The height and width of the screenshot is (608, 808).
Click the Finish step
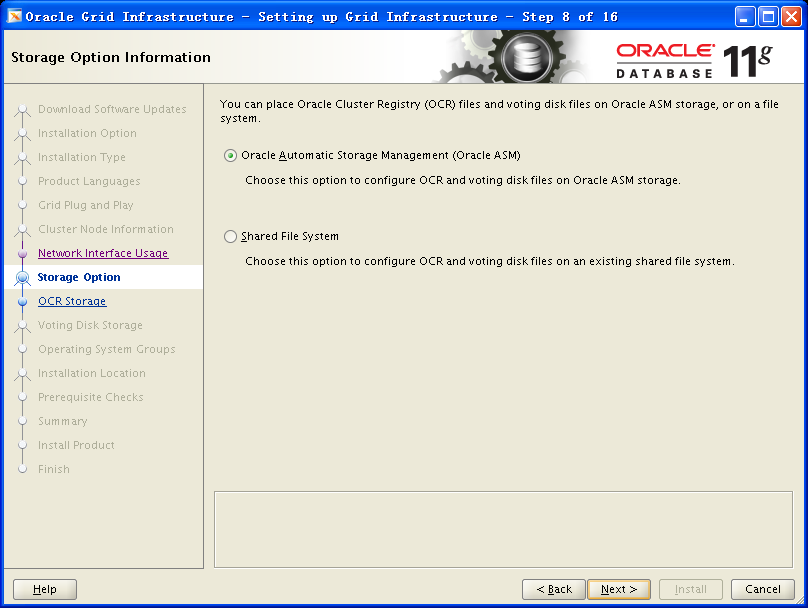(x=54, y=469)
